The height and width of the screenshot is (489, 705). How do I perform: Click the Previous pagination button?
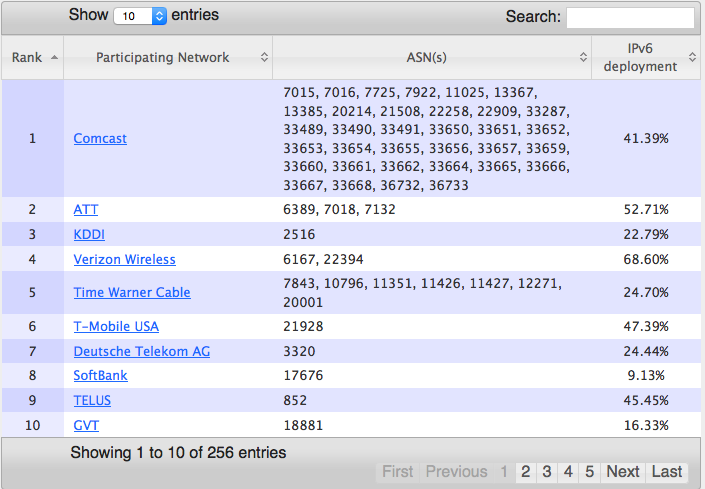[x=456, y=472]
